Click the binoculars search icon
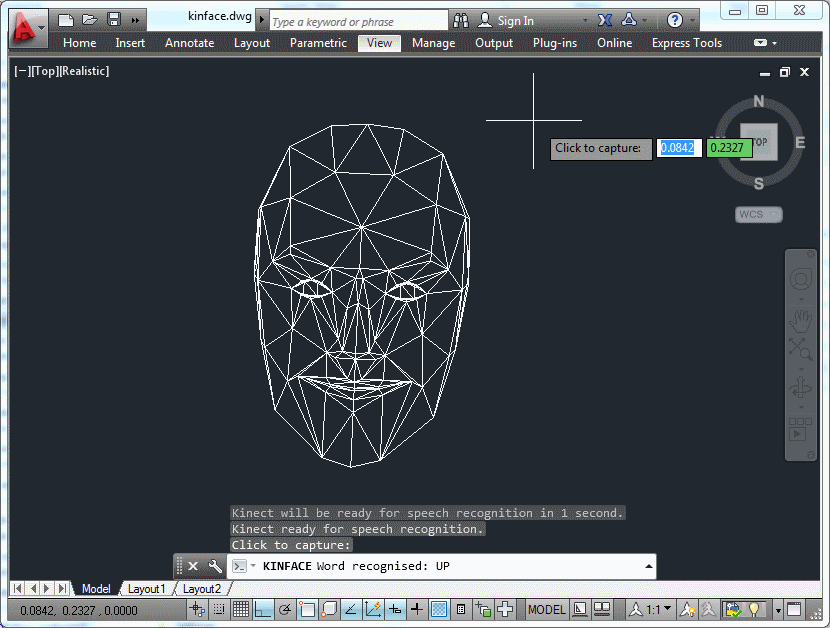 click(x=461, y=20)
